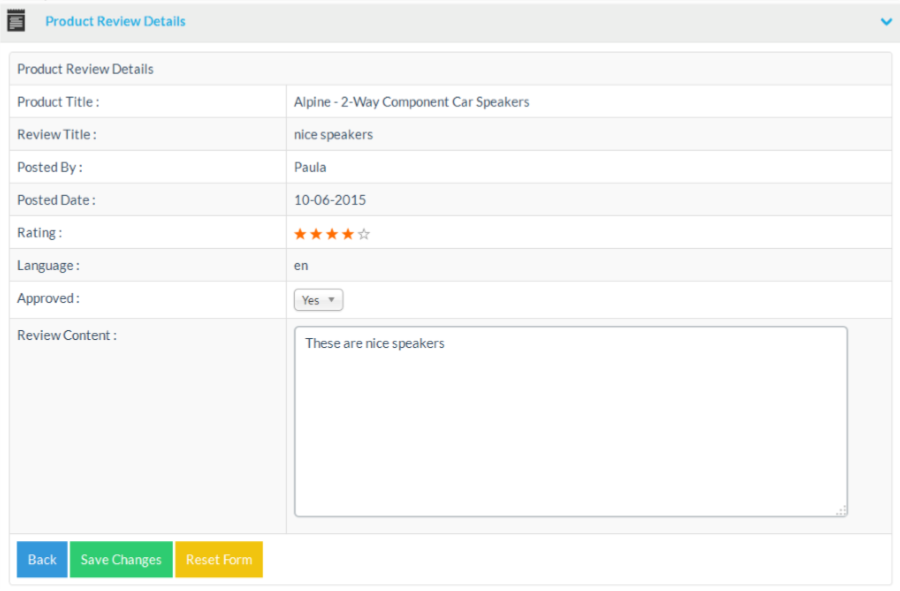Image resolution: width=900 pixels, height=591 pixels.
Task: Click the blue Product Review Details header title
Action: pyautogui.click(x=115, y=21)
